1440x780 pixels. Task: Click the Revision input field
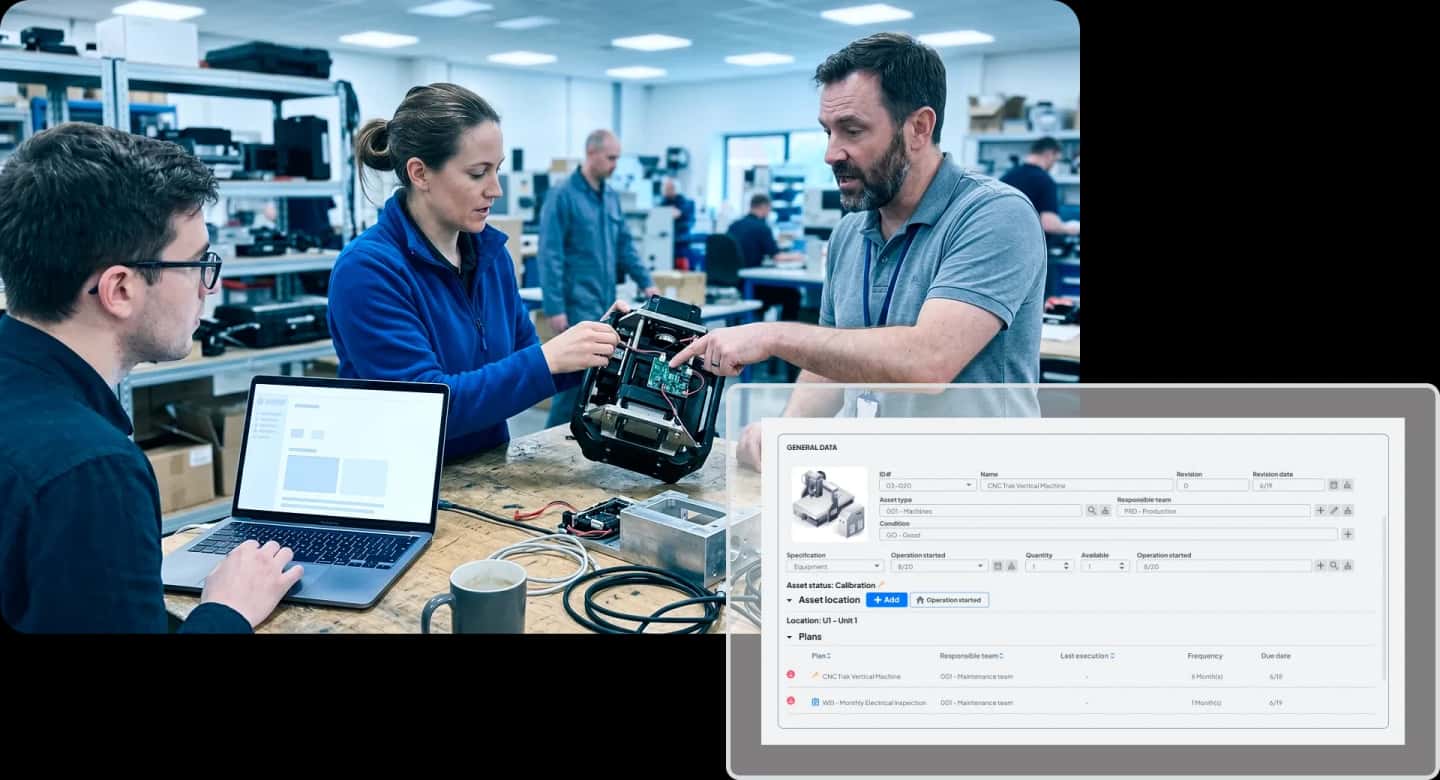1212,485
